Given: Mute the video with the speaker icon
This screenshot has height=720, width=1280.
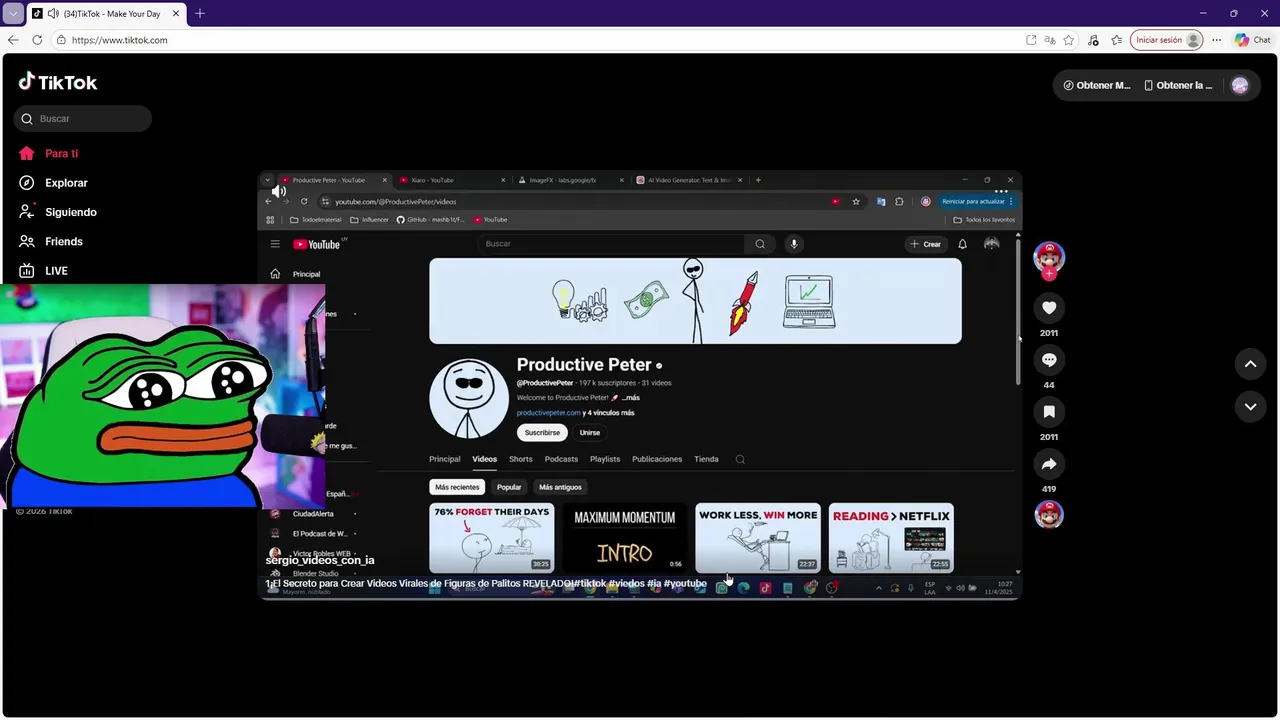Looking at the screenshot, I should 279,191.
